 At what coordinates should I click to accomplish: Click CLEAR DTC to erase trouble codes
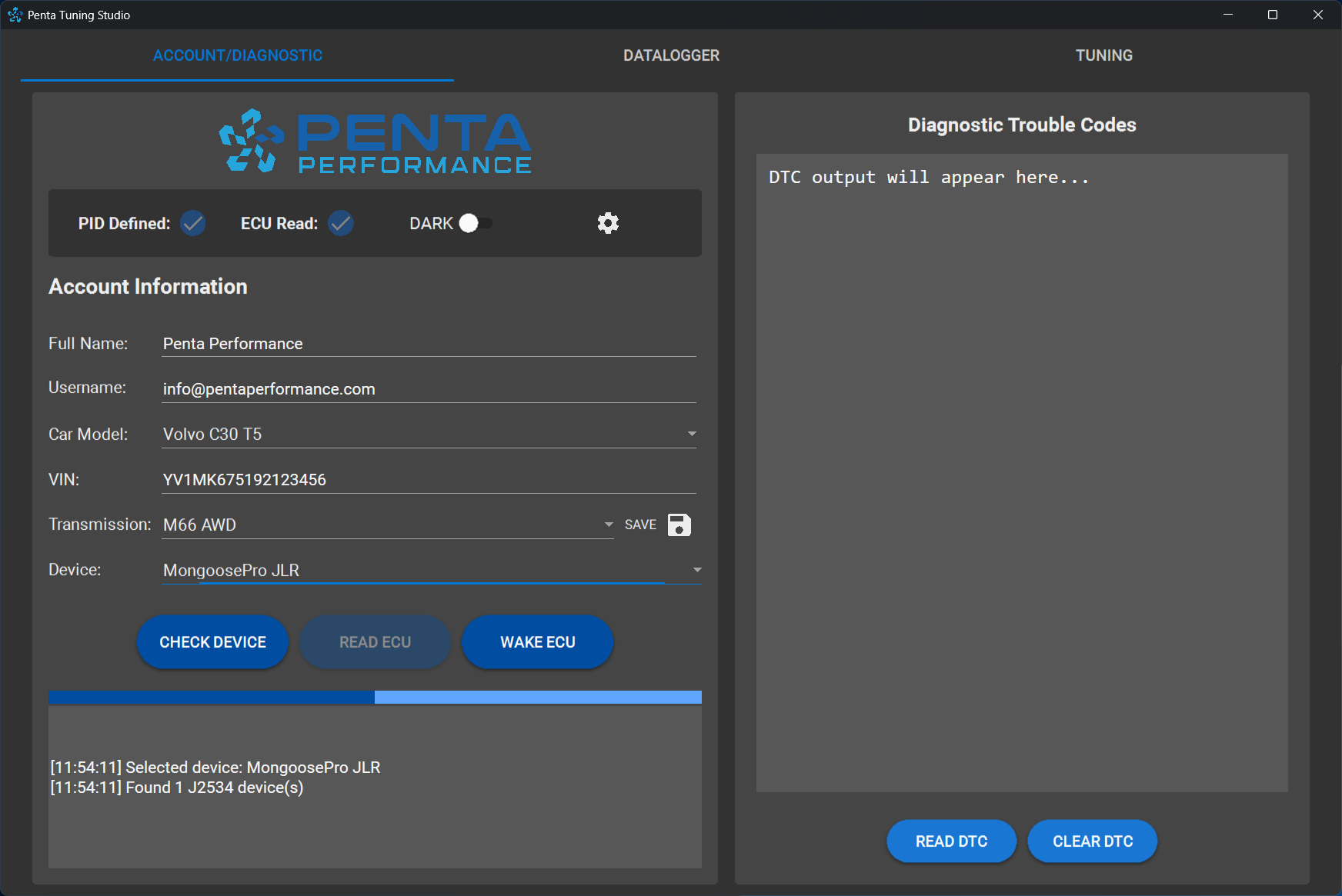pos(1092,841)
